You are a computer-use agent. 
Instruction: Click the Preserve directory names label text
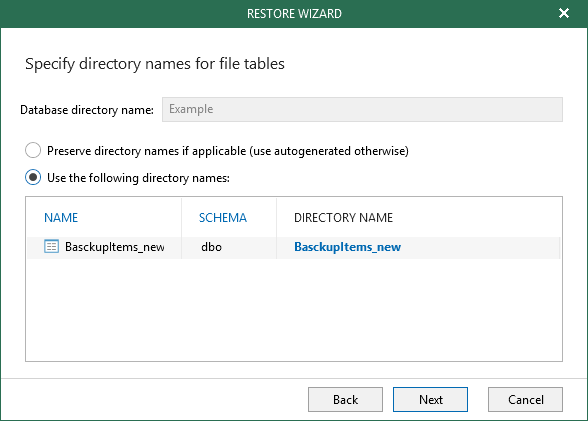click(228, 151)
